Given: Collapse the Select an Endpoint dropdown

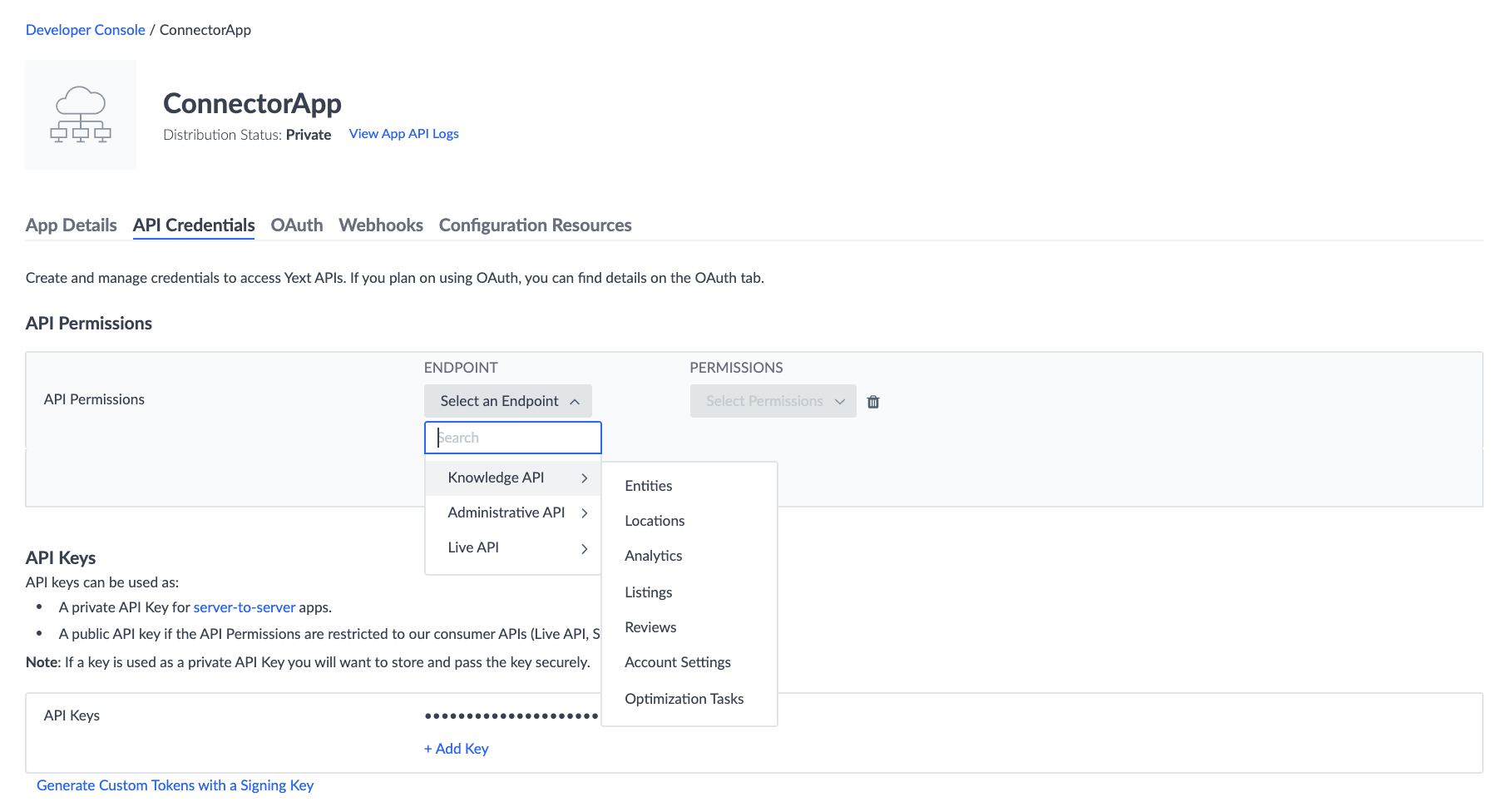Looking at the screenshot, I should pos(508,401).
